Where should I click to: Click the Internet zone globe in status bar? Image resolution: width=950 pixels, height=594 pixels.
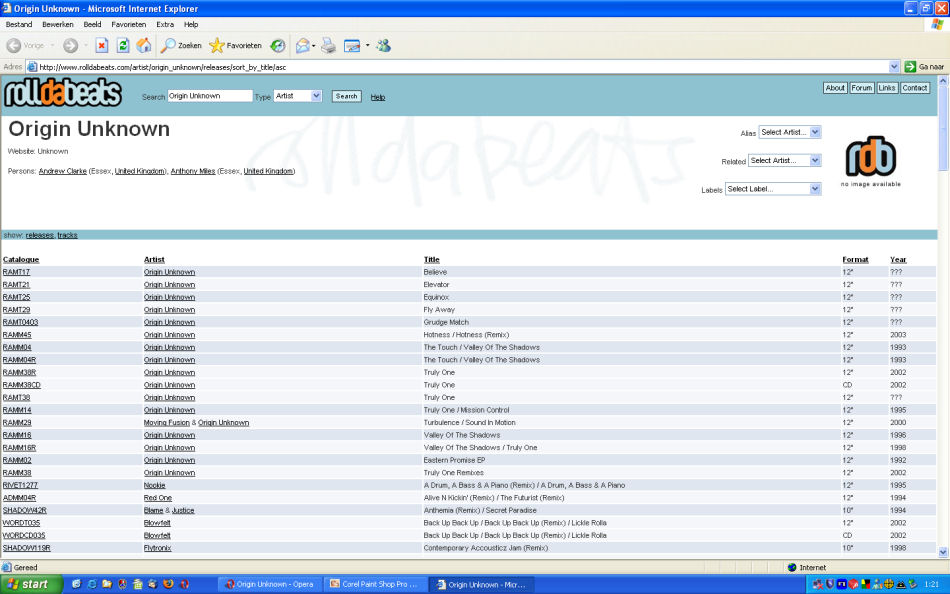coord(792,567)
